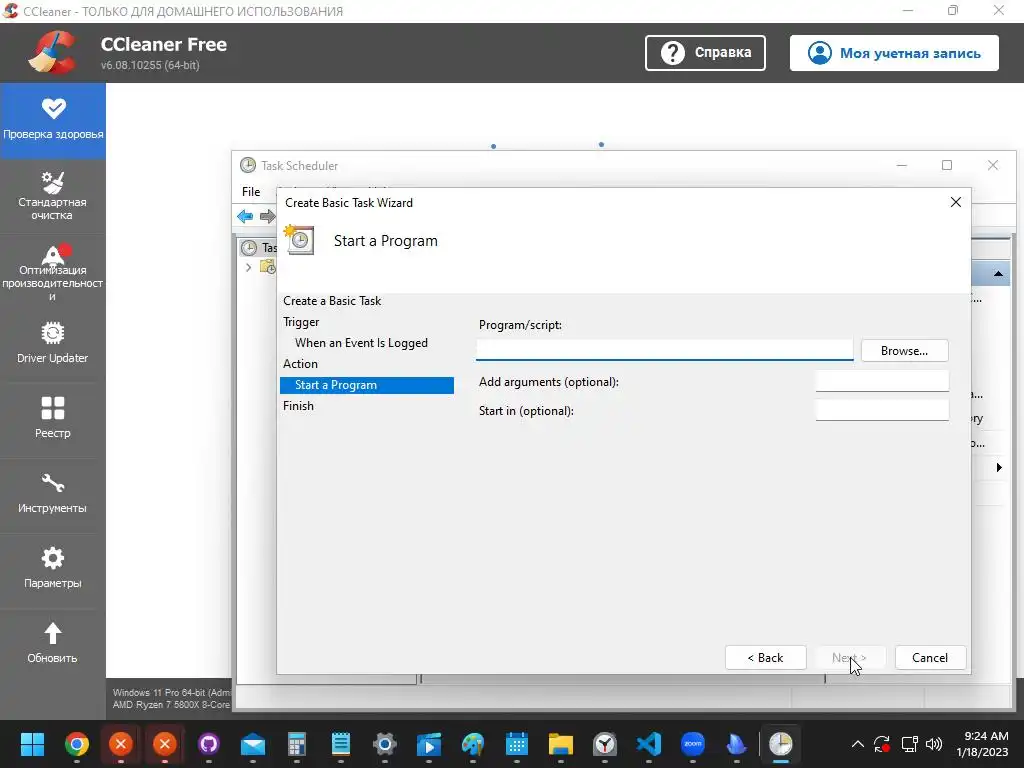Open the Реестр section in CCleaner
Viewport: 1024px width, 768px height.
53,419
